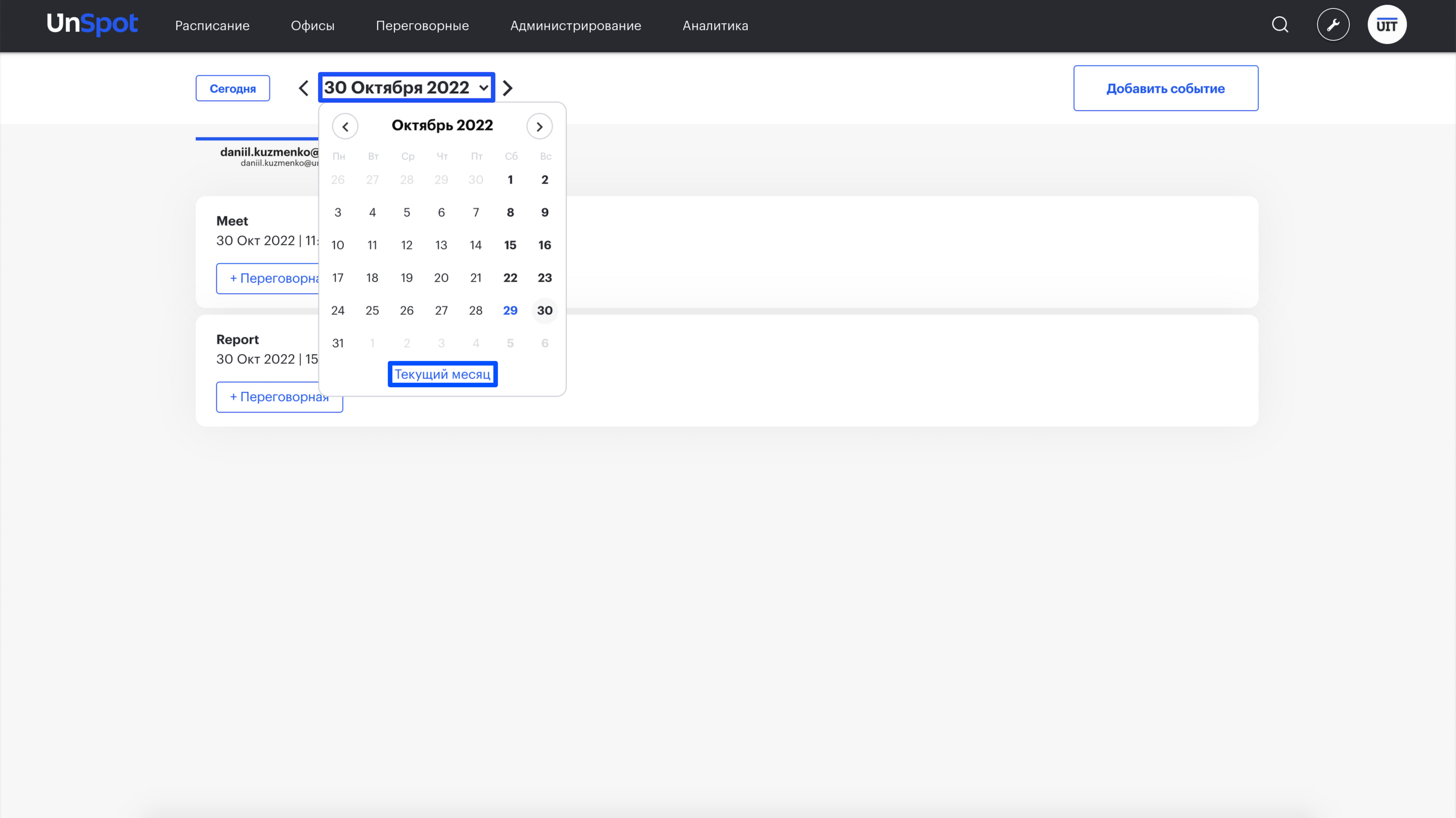This screenshot has width=1456, height=818.
Task: Click the UnSpot logo
Action: [x=92, y=24]
